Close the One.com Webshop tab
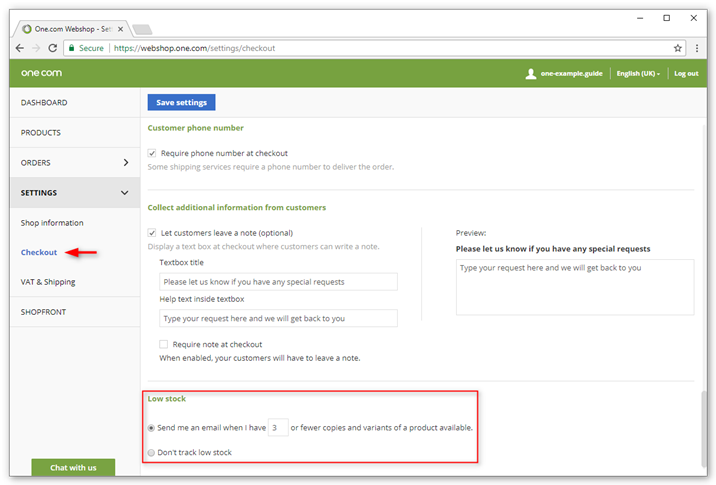 point(121,29)
